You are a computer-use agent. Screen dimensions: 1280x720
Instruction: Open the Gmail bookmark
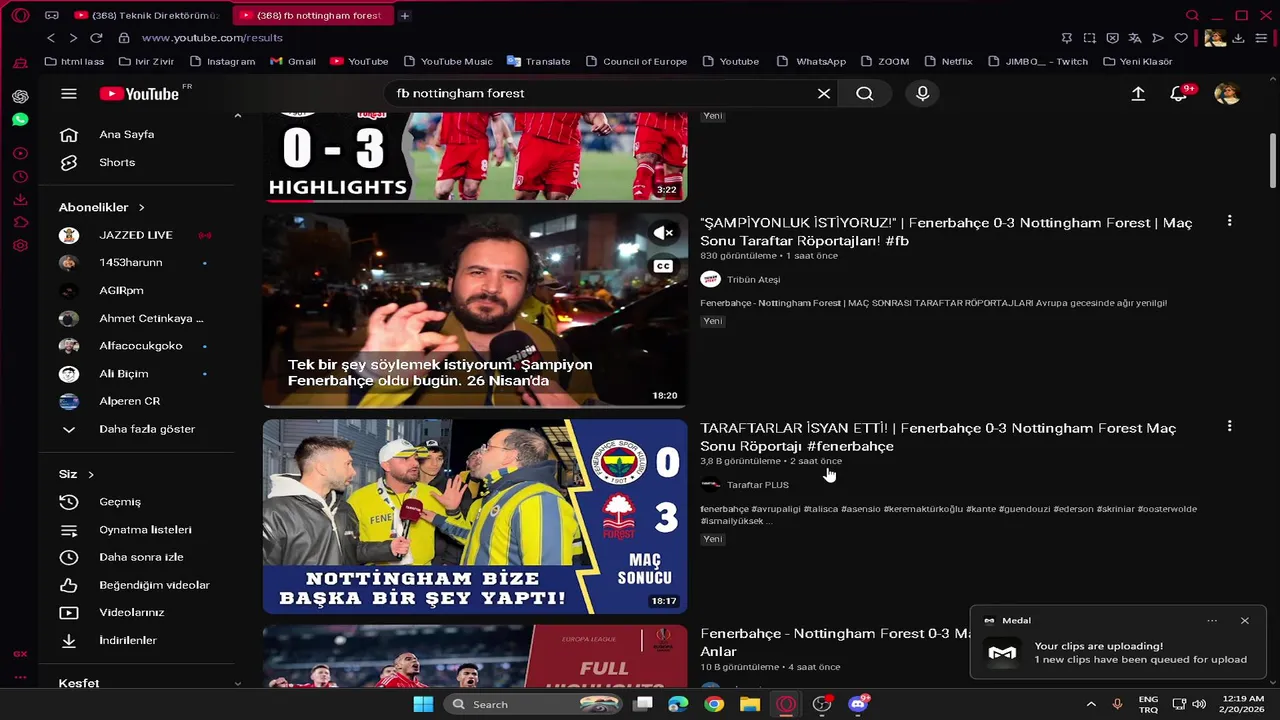(x=293, y=61)
